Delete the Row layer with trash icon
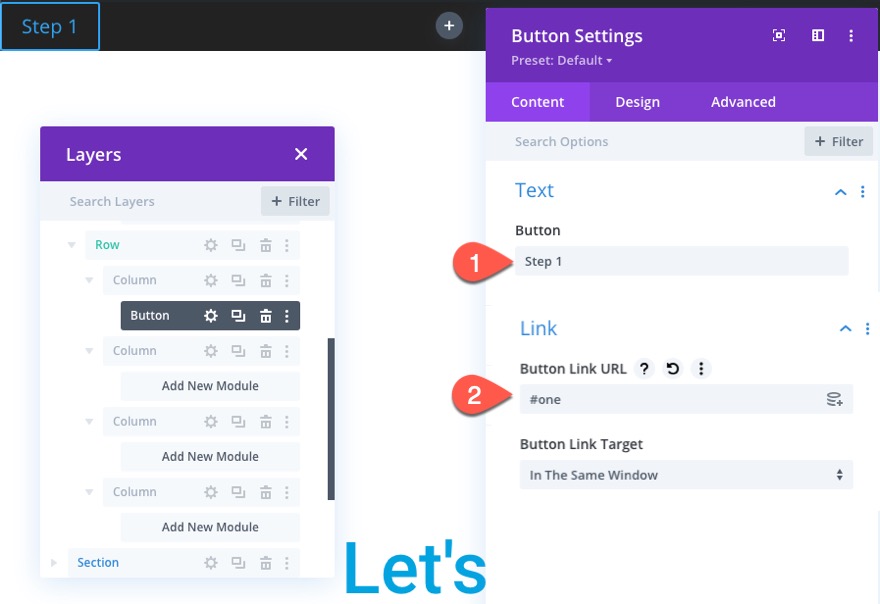Viewport: 880px width, 604px height. coord(265,245)
